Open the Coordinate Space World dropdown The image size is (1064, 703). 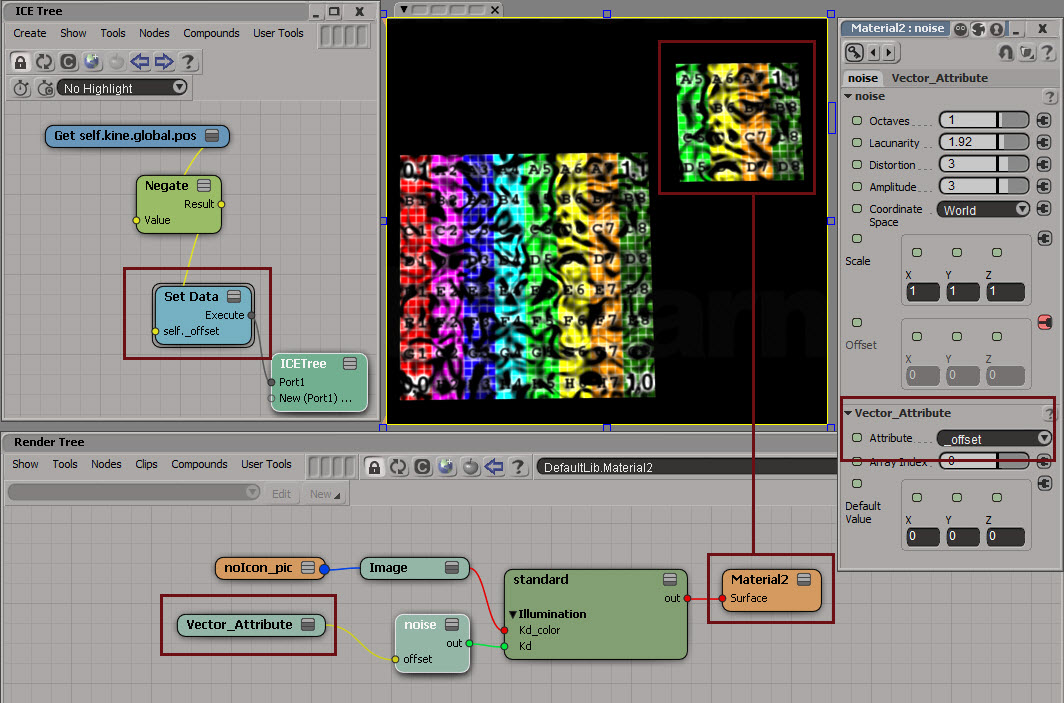[983, 209]
